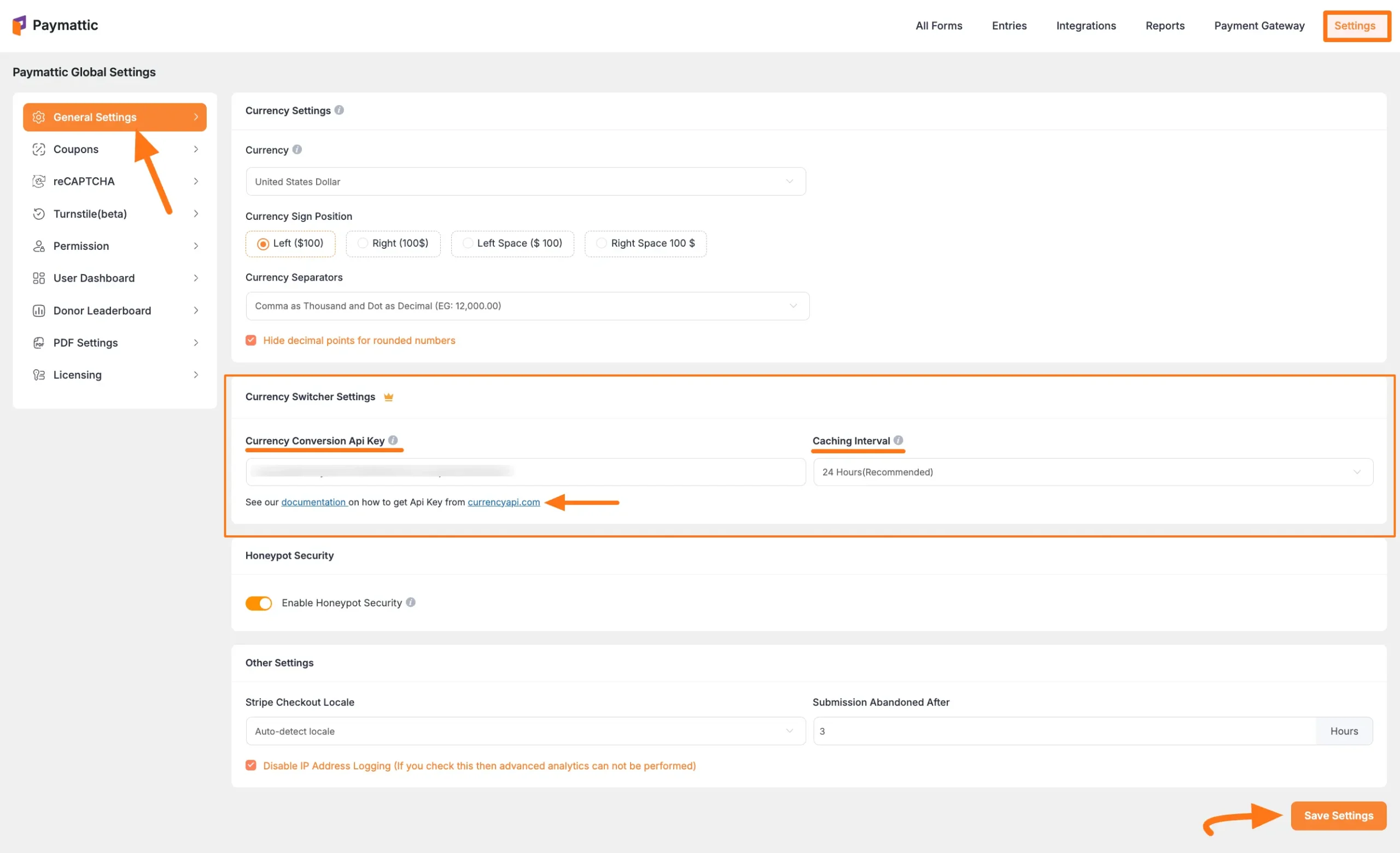The height and width of the screenshot is (853, 1400).
Task: Open the Donor Leaderboard chart icon
Action: (x=39, y=310)
